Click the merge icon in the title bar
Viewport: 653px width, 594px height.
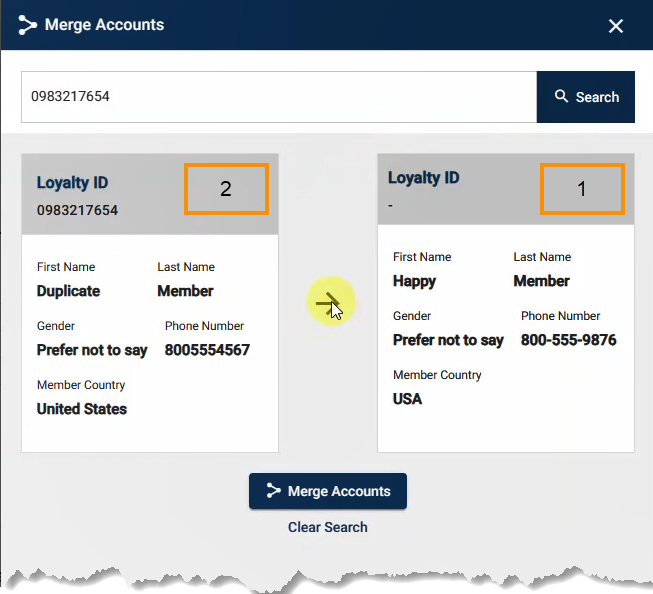[27, 25]
